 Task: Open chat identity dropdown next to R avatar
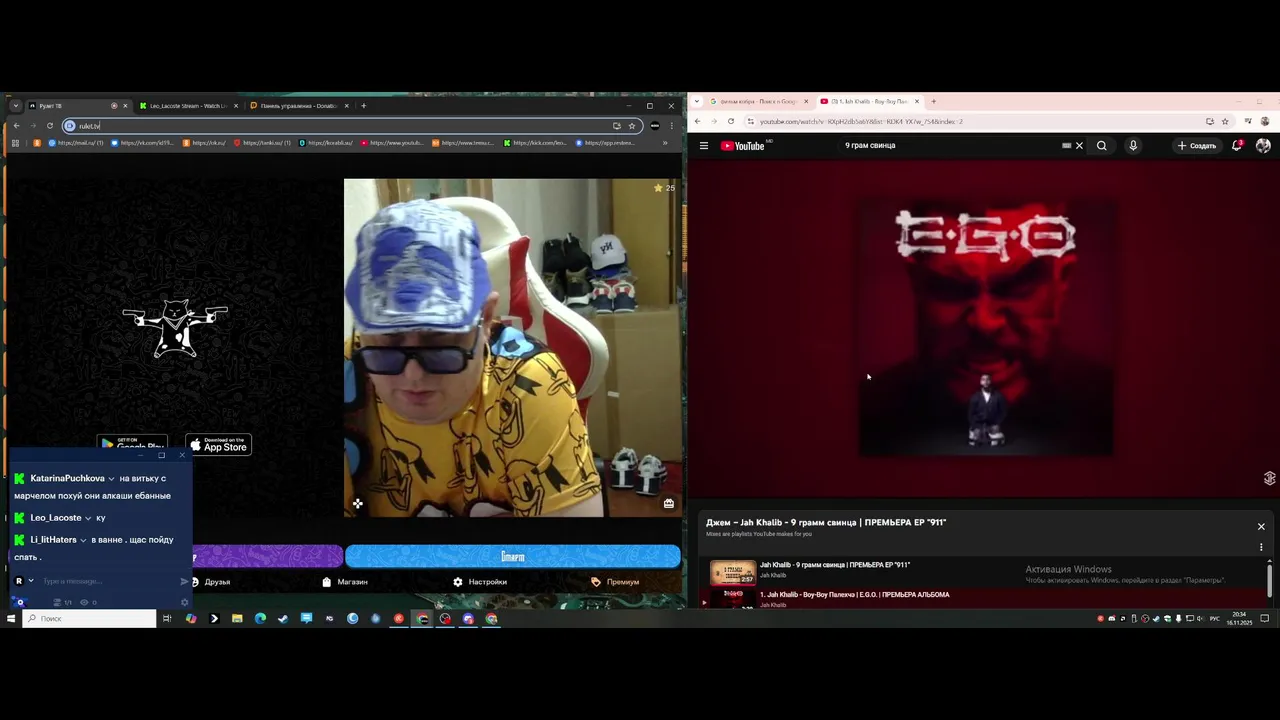pos(31,581)
